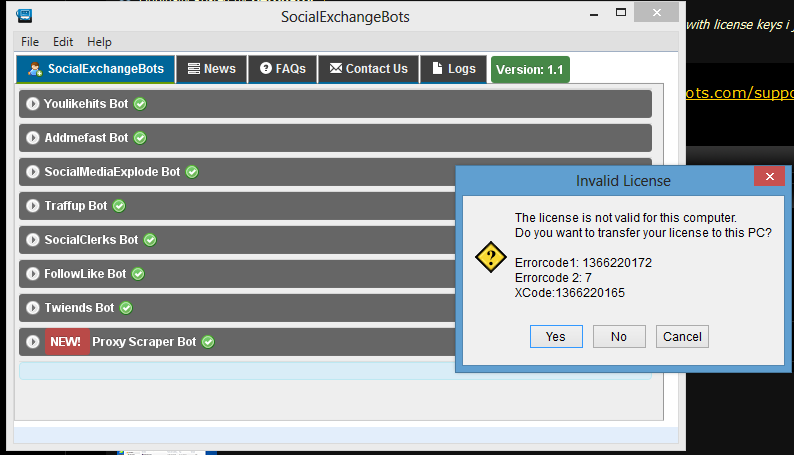Open the support link in background window

point(740,93)
